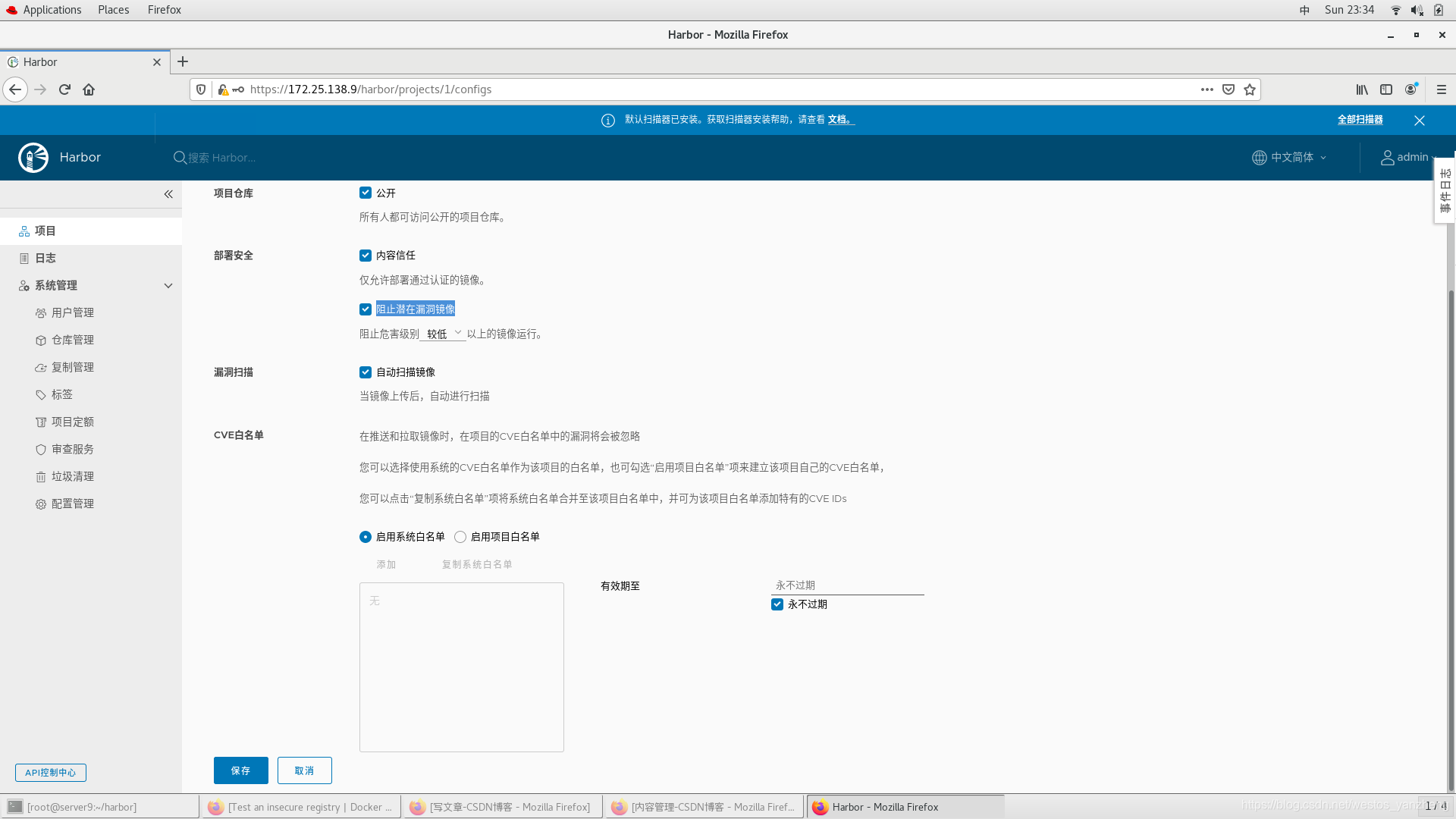
Task: Select 启用项目白名单 radio button
Action: click(460, 537)
